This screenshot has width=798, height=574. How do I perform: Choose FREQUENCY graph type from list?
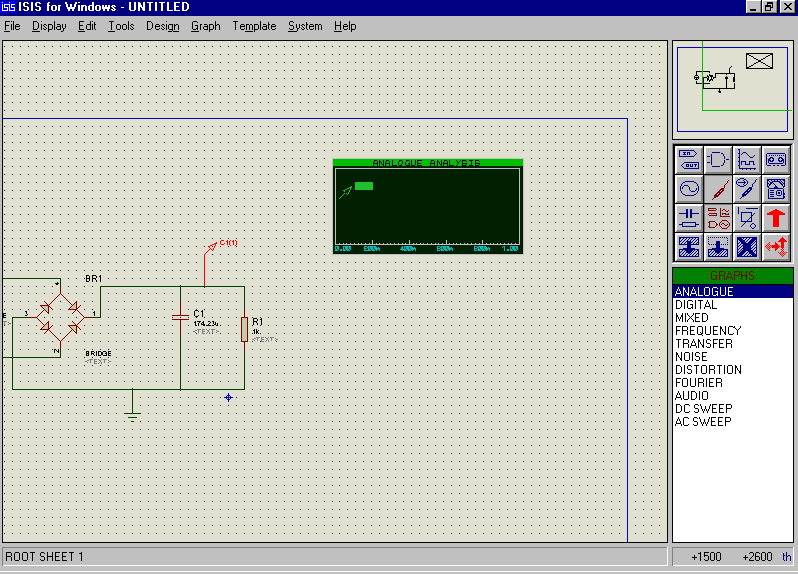coord(708,331)
